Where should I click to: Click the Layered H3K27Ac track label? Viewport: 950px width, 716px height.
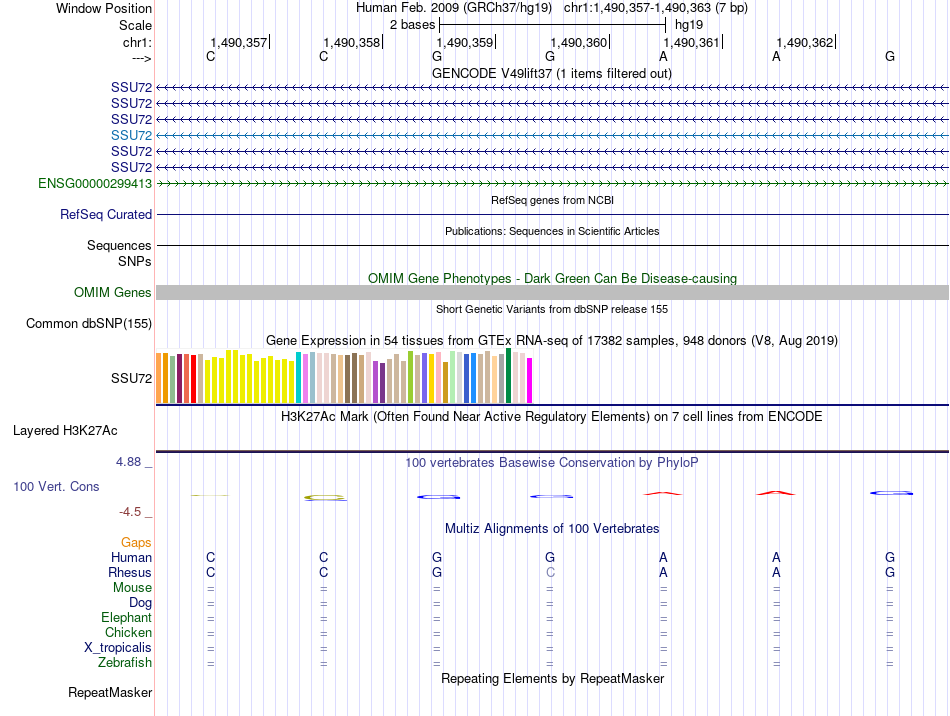[65, 431]
